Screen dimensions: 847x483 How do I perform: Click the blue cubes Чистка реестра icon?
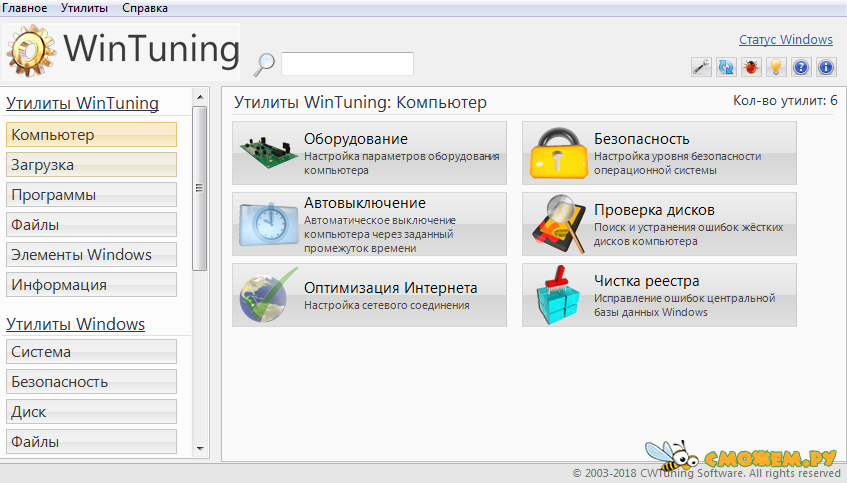pyautogui.click(x=559, y=294)
